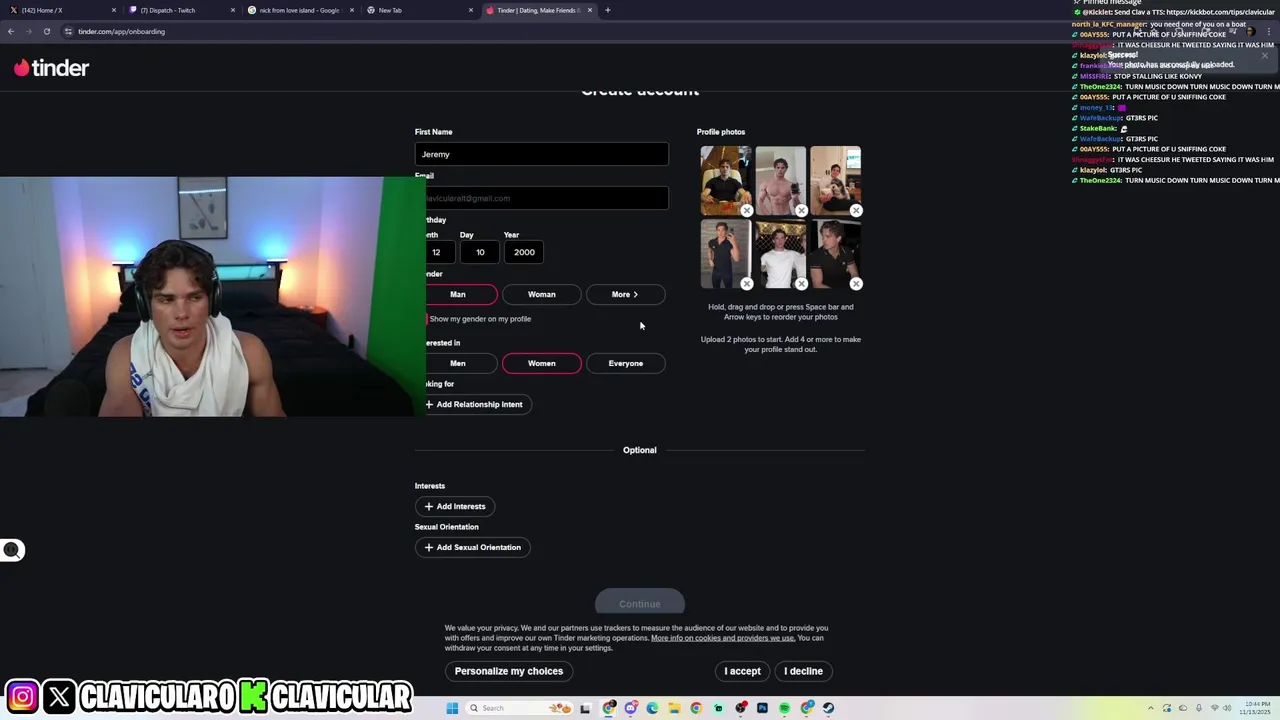1280x720 pixels.
Task: Open a new browser tab with plus
Action: point(607,10)
